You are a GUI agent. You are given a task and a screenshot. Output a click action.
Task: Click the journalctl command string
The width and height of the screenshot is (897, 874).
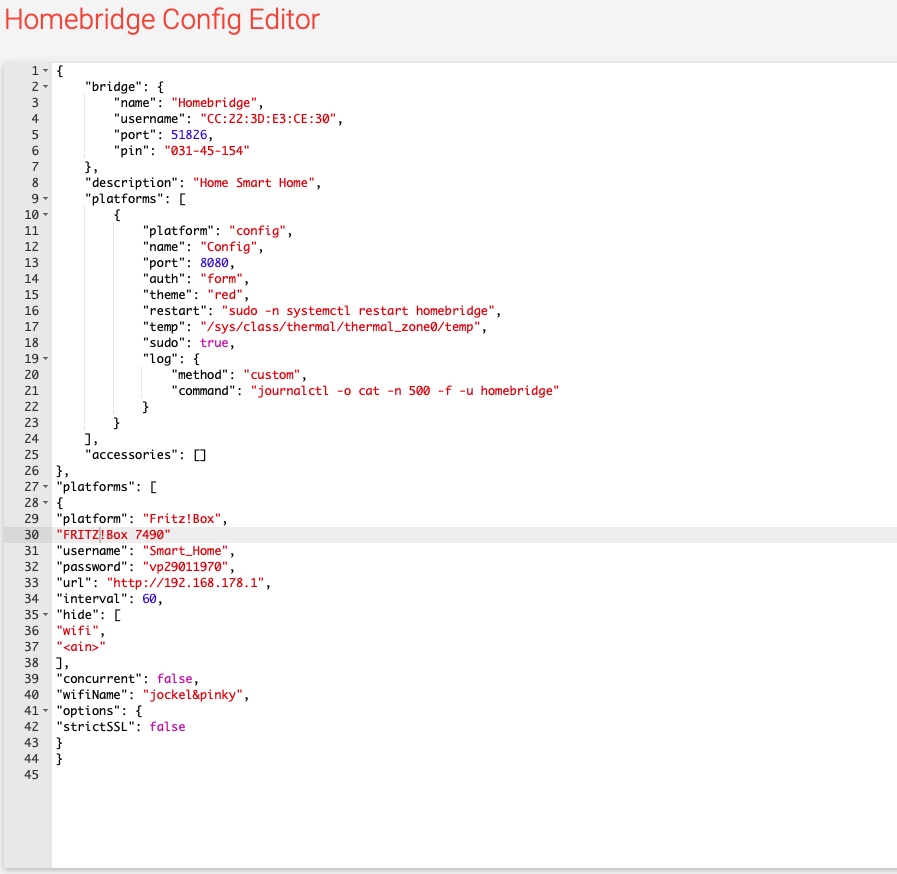404,390
